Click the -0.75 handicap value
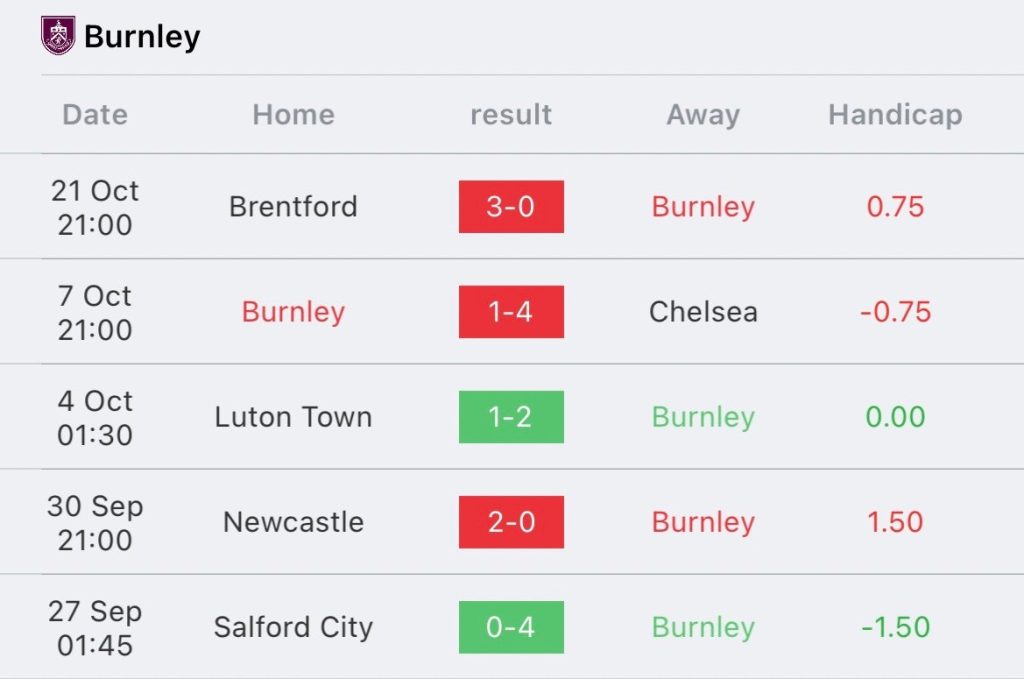 pyautogui.click(x=895, y=311)
